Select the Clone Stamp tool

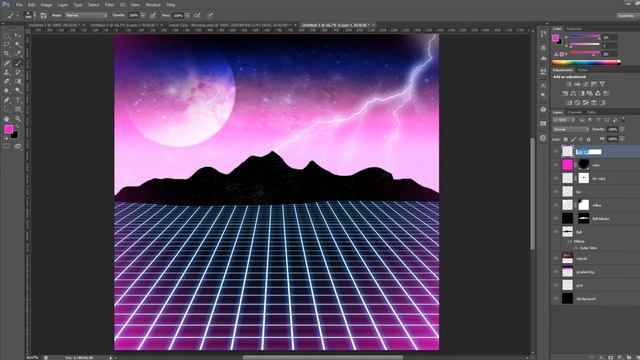(x=7, y=72)
